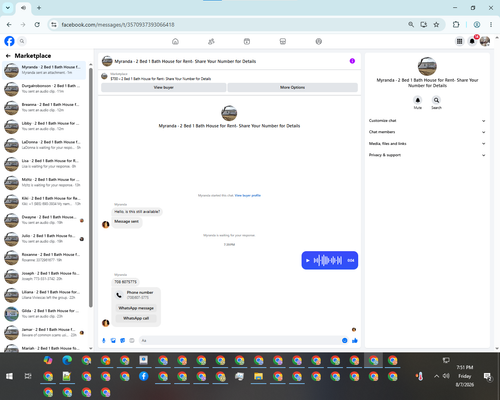This screenshot has height=400, width=500.
Task: Open the Joseph conversation
Action: 44,276
